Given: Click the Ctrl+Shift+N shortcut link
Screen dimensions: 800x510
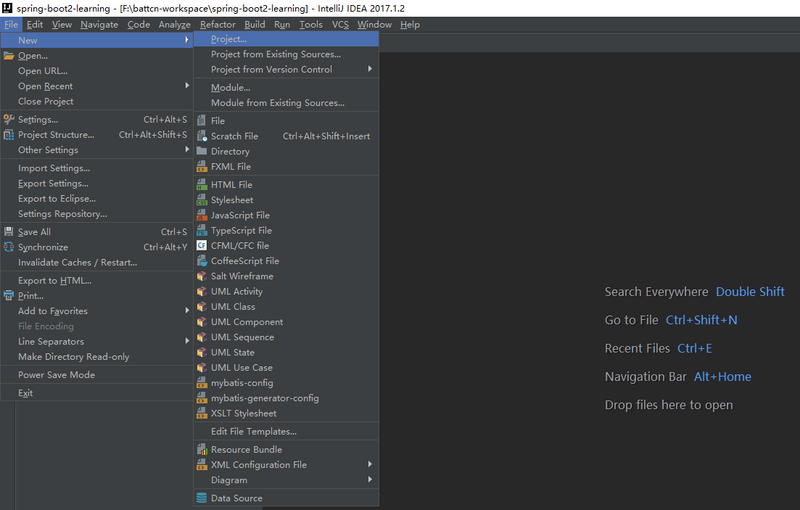Looking at the screenshot, I should [702, 320].
